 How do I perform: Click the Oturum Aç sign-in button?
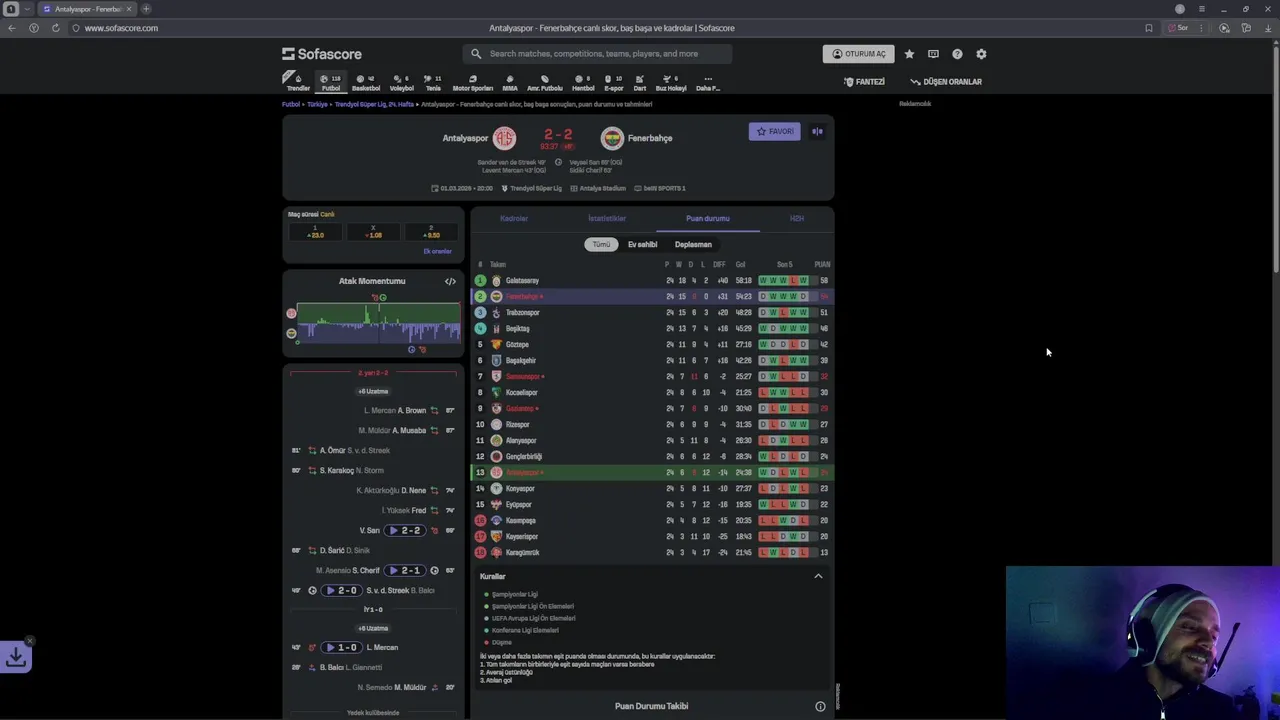tap(858, 54)
